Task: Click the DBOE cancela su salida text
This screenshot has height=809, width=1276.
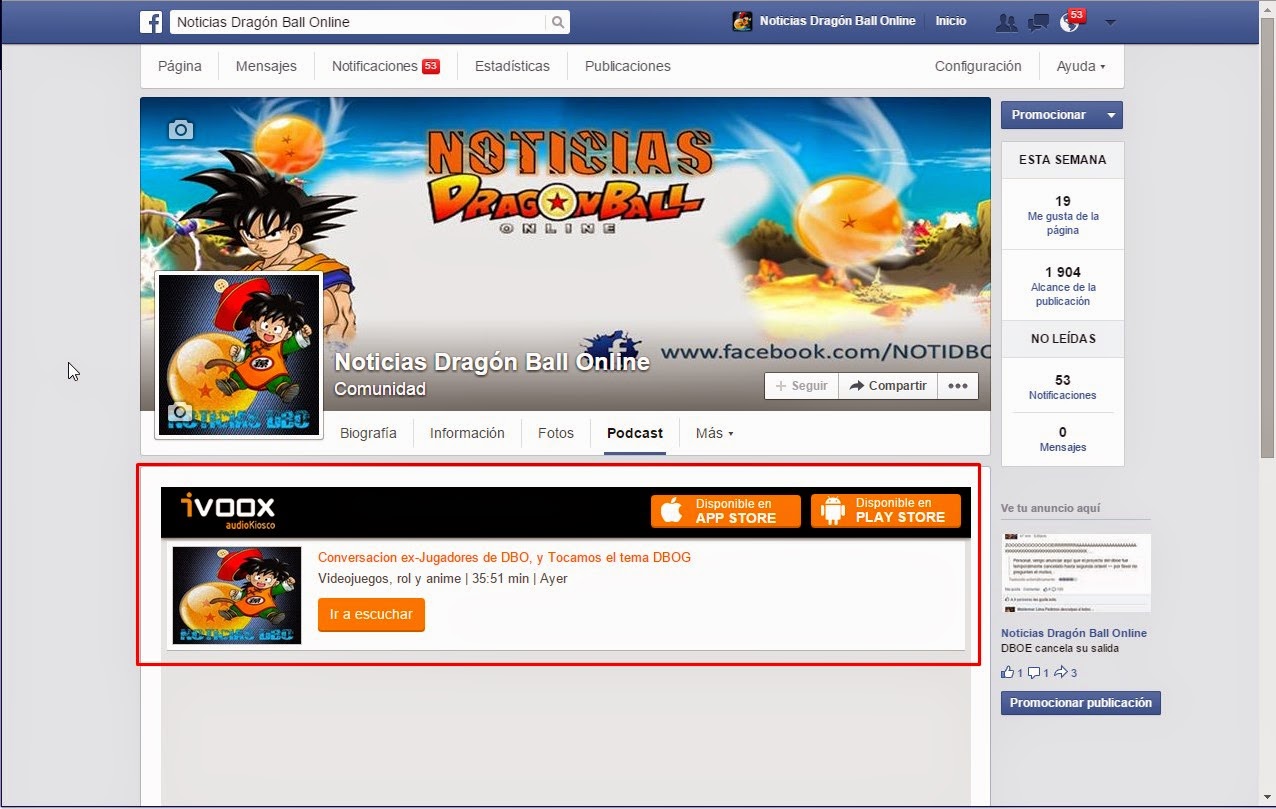Action: [1059, 648]
